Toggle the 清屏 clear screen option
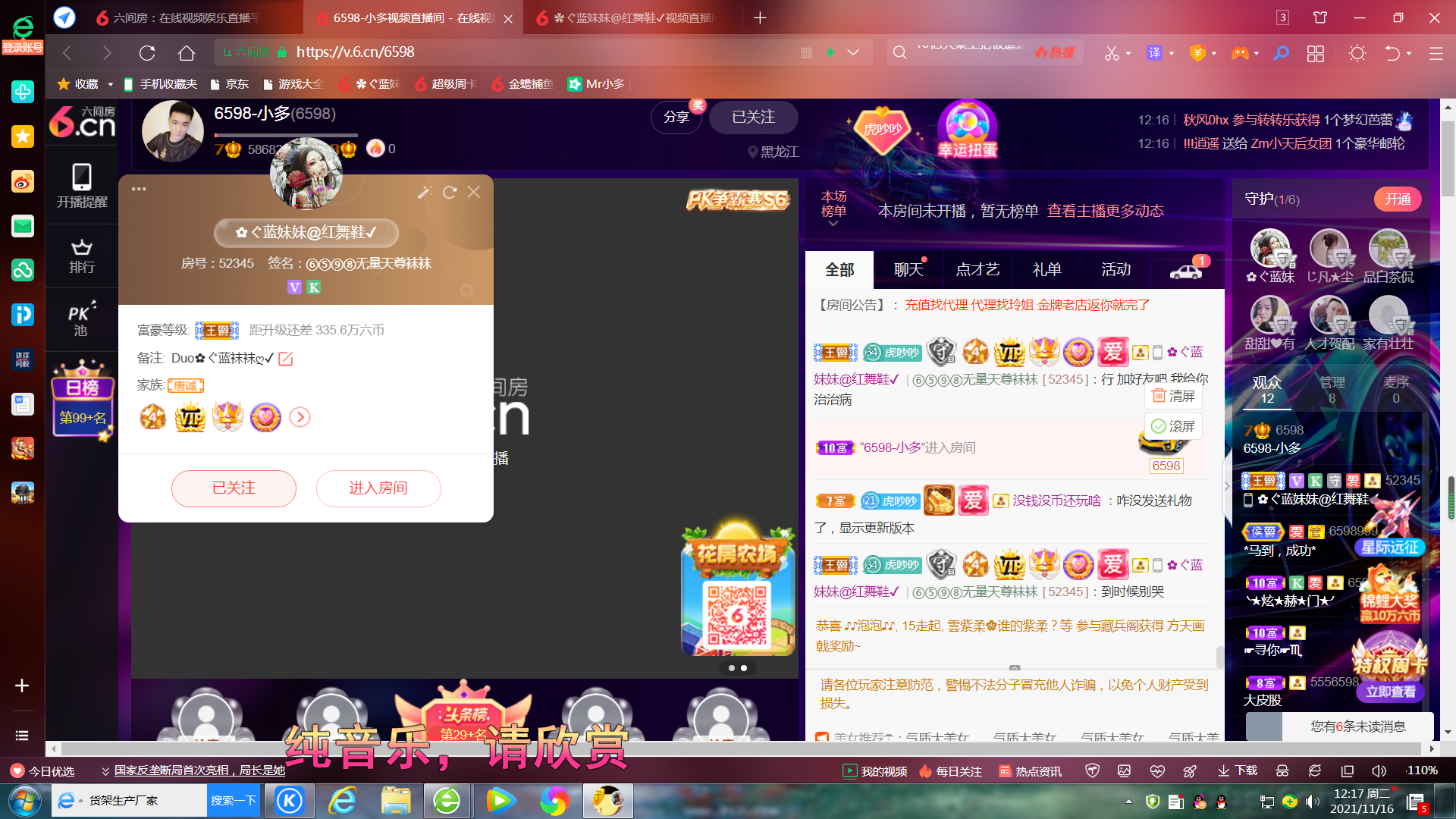1456x819 pixels. [1174, 396]
